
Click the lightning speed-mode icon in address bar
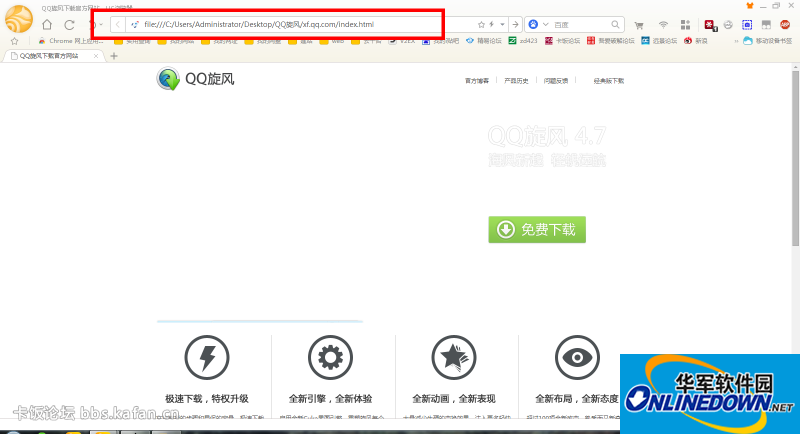(491, 24)
